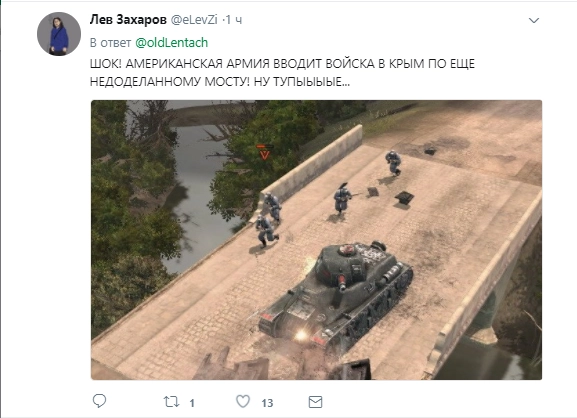This screenshot has width=577, height=418.
Task: Open direct message via the envelope icon
Action: tap(315, 402)
